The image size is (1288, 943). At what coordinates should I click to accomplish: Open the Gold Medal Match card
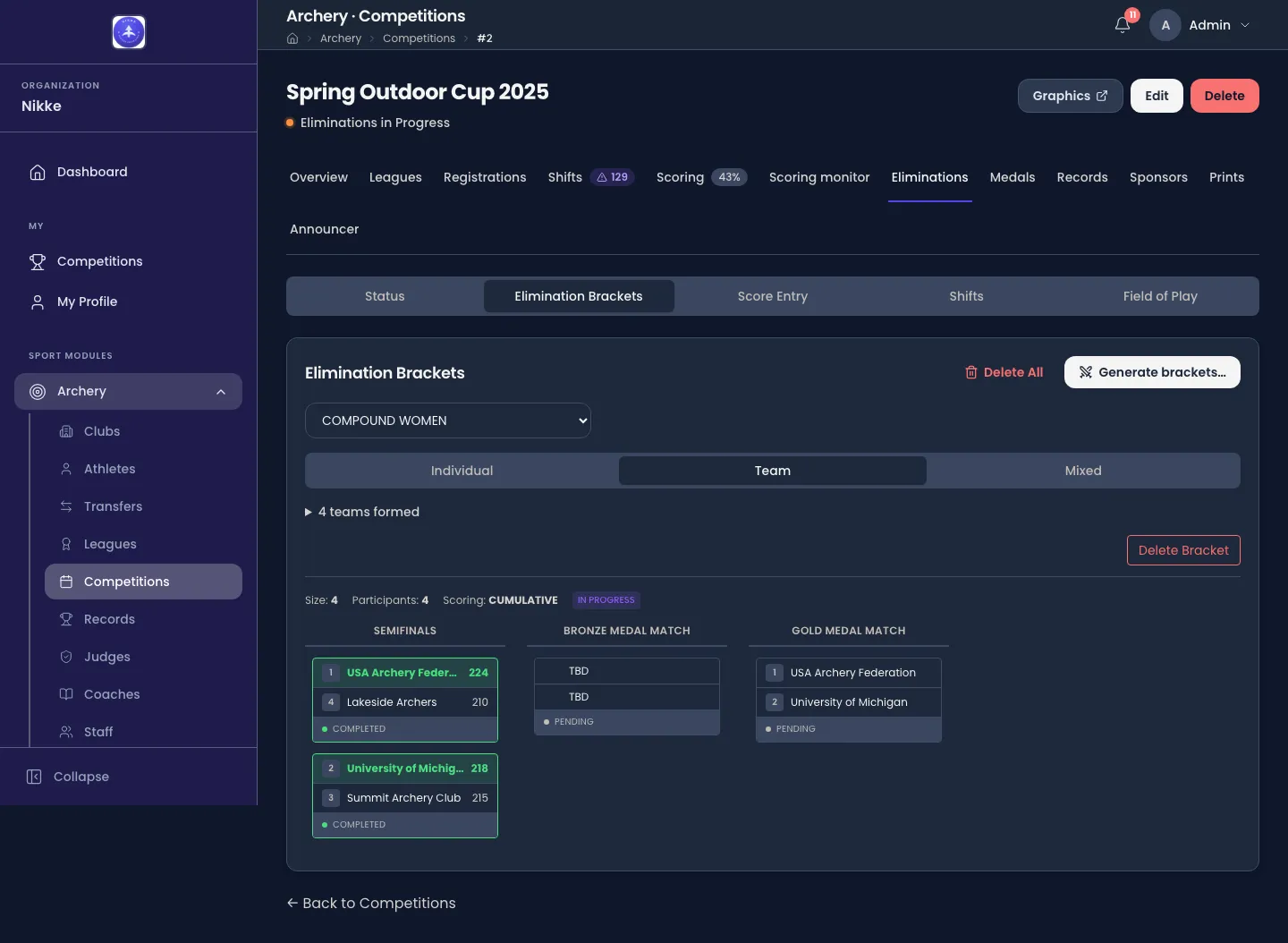point(849,701)
